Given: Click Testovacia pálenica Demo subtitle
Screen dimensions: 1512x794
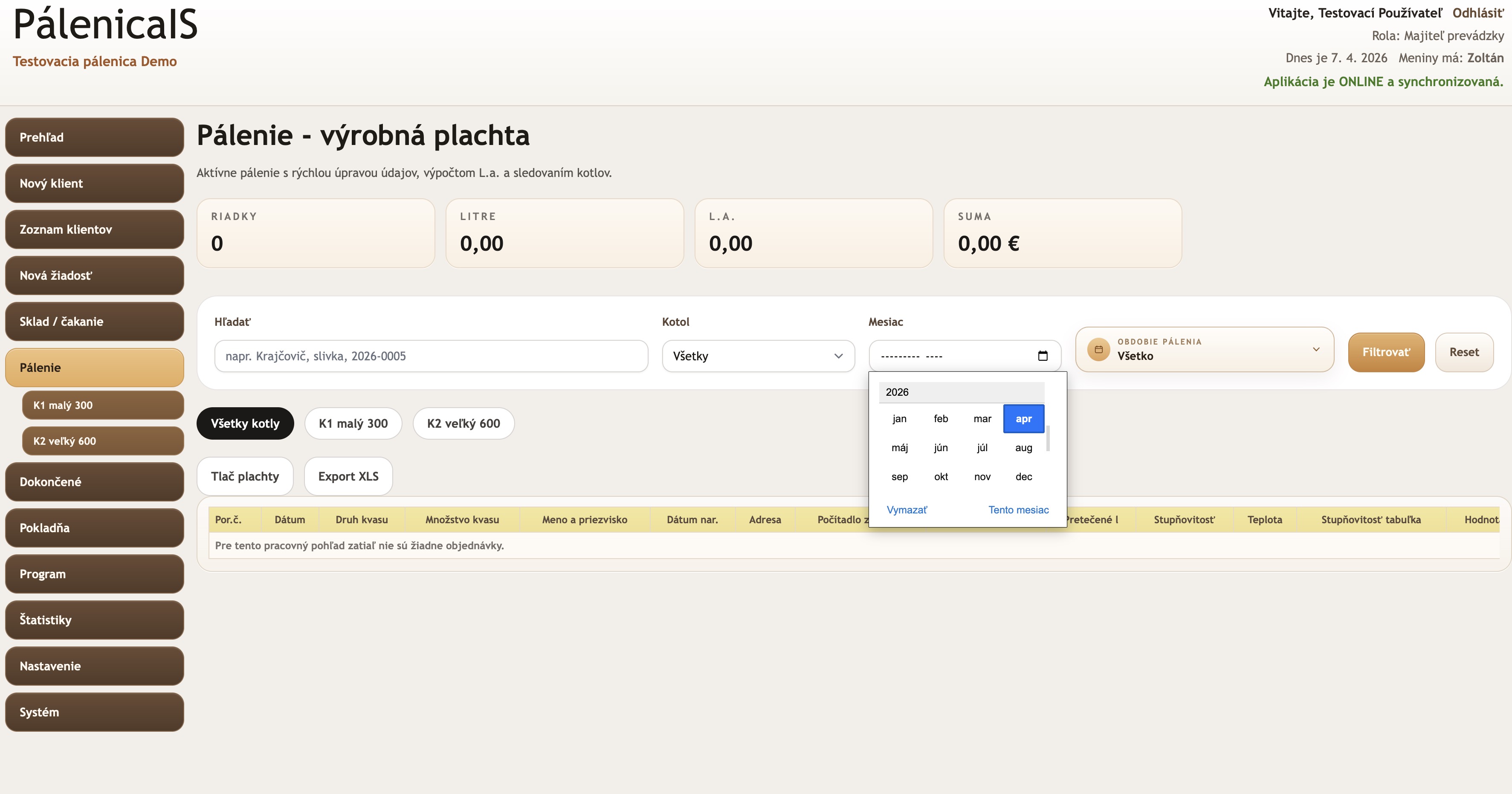Looking at the screenshot, I should (x=95, y=61).
